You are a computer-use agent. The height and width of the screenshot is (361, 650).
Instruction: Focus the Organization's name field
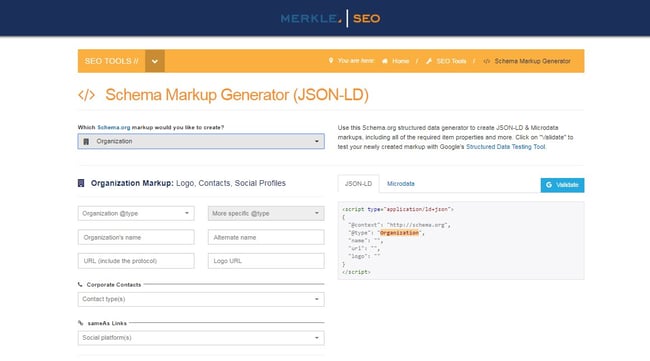click(x=136, y=237)
